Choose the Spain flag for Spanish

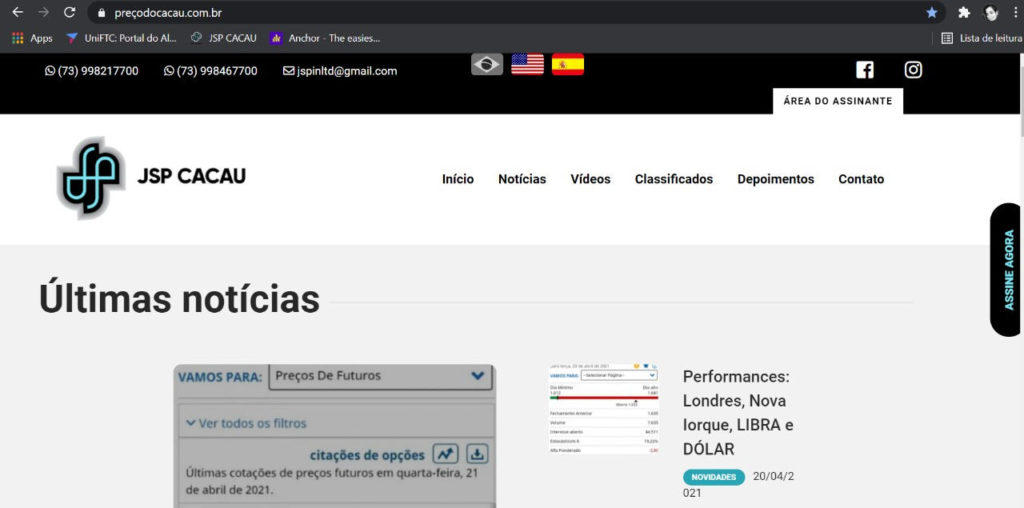(x=567, y=65)
